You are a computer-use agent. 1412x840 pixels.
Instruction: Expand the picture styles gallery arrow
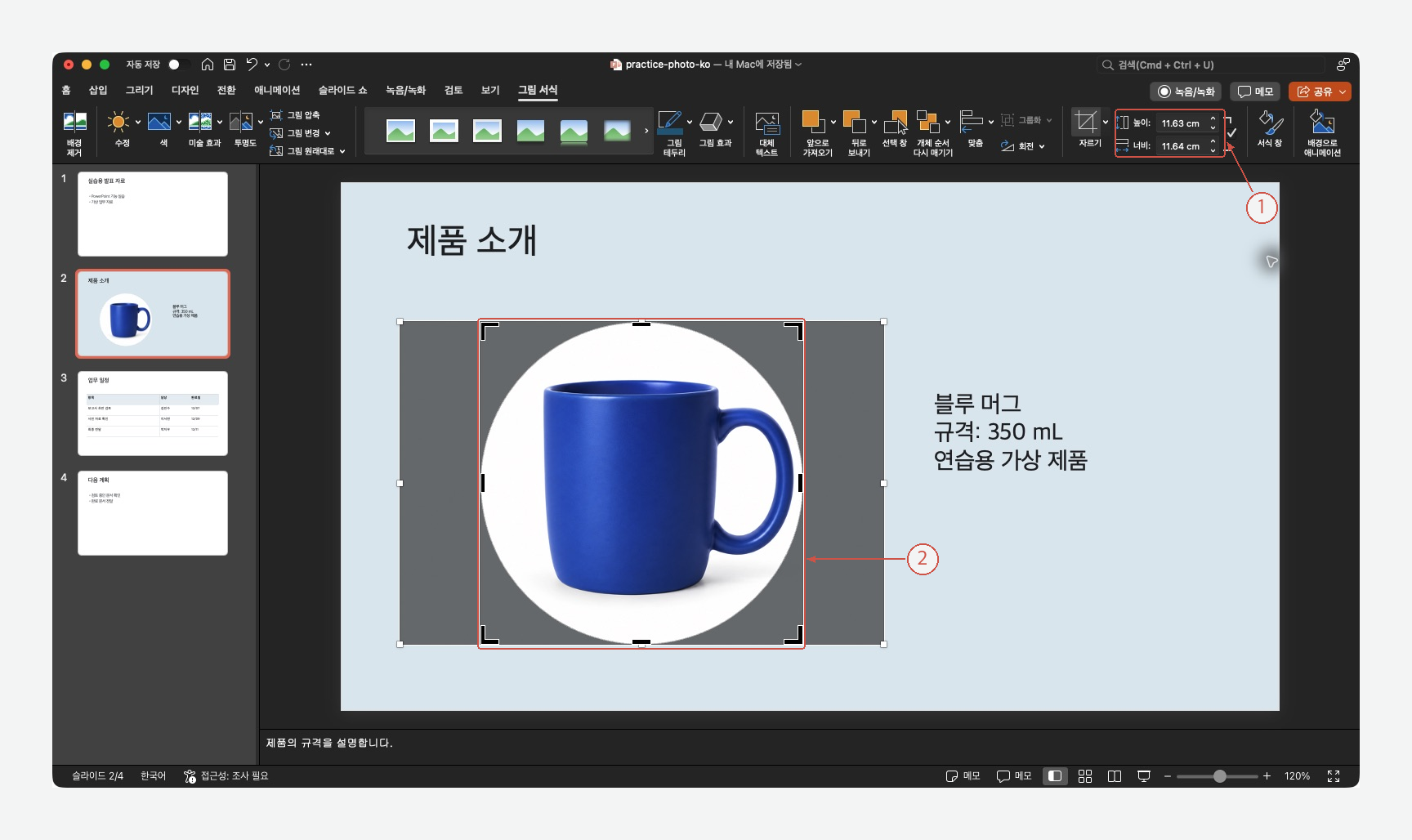[646, 131]
